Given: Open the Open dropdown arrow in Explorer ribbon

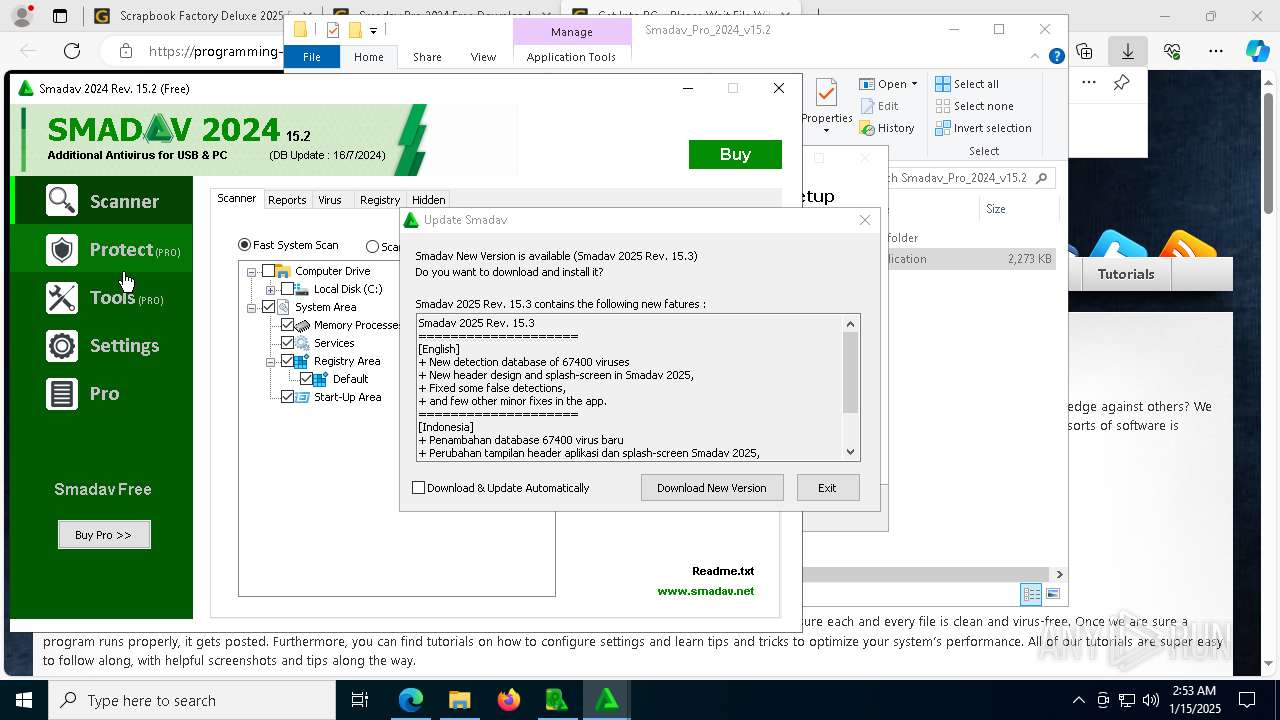Looking at the screenshot, I should point(914,84).
